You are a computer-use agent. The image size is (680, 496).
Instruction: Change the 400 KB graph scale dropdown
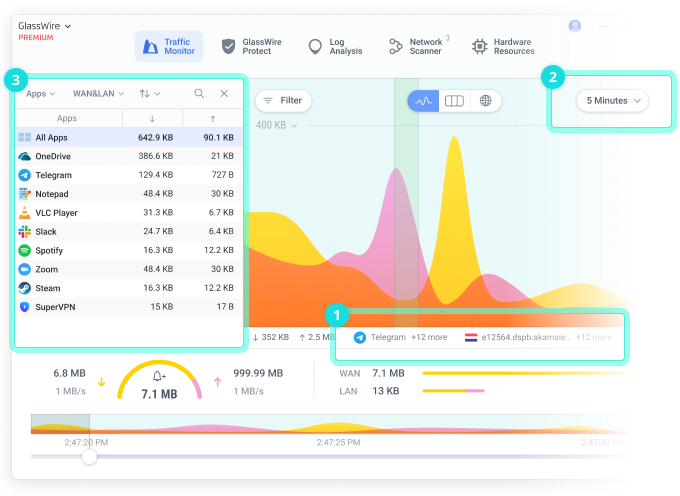tap(276, 125)
